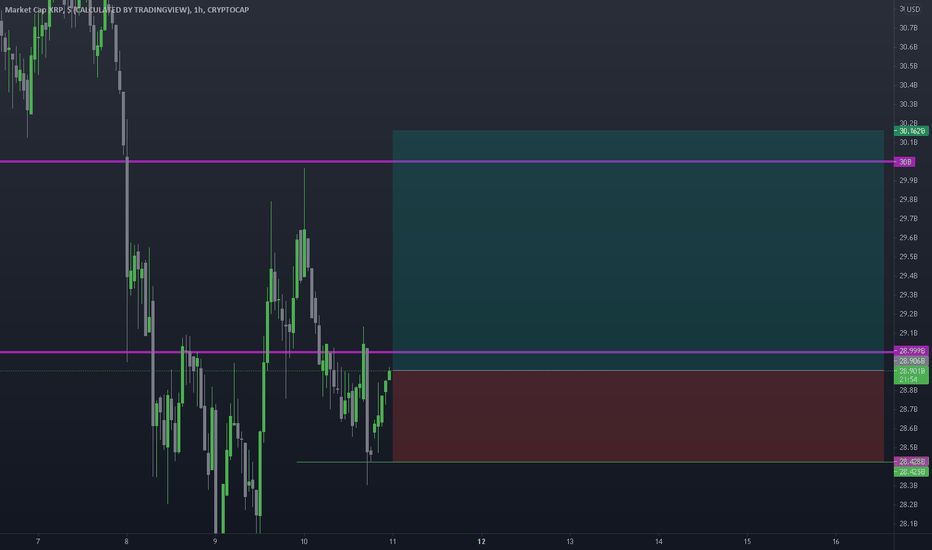Click the 29.5B price scale label
Screen dimensions: 932x550
click(908, 256)
